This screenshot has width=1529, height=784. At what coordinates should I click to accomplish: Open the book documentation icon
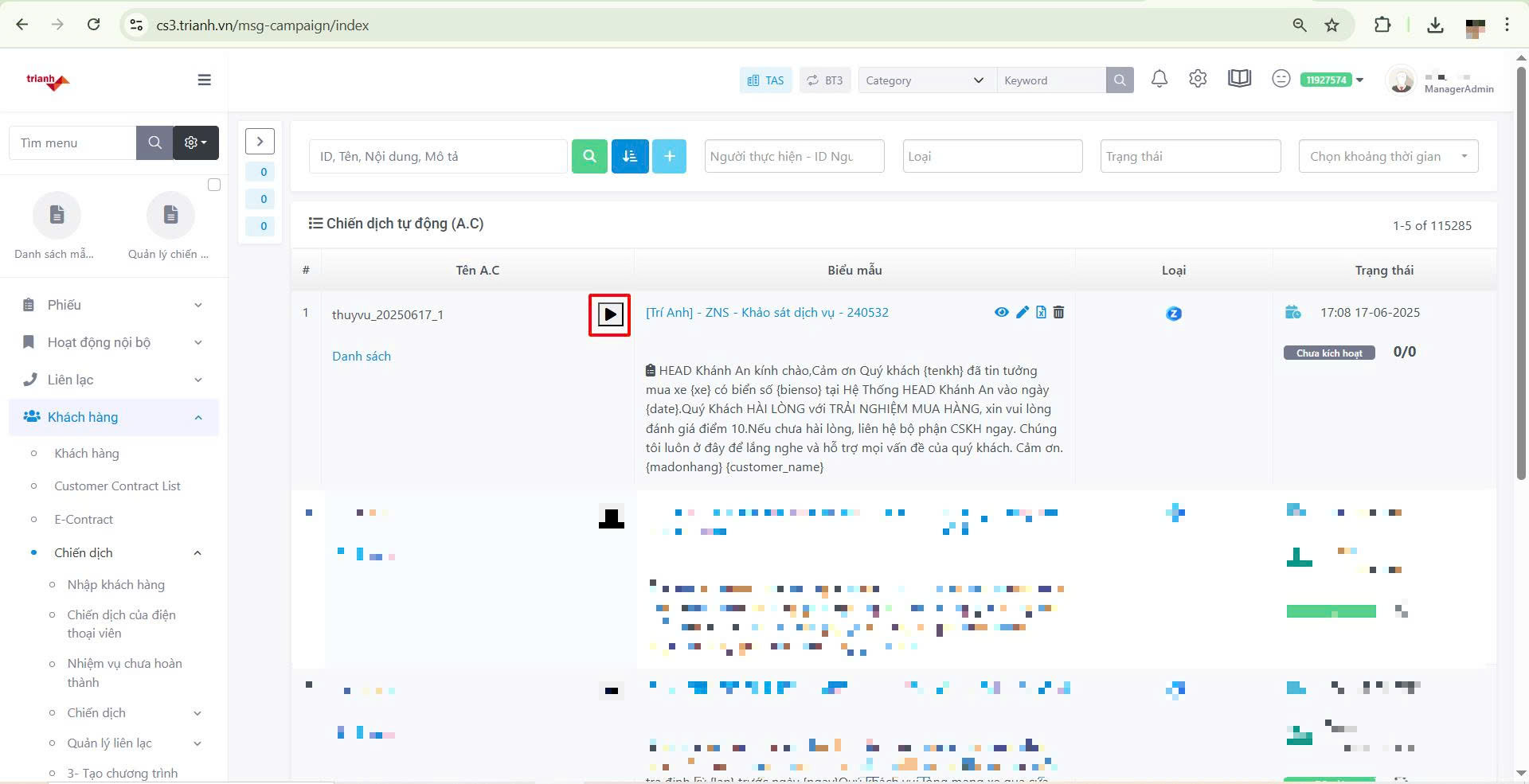(x=1239, y=79)
